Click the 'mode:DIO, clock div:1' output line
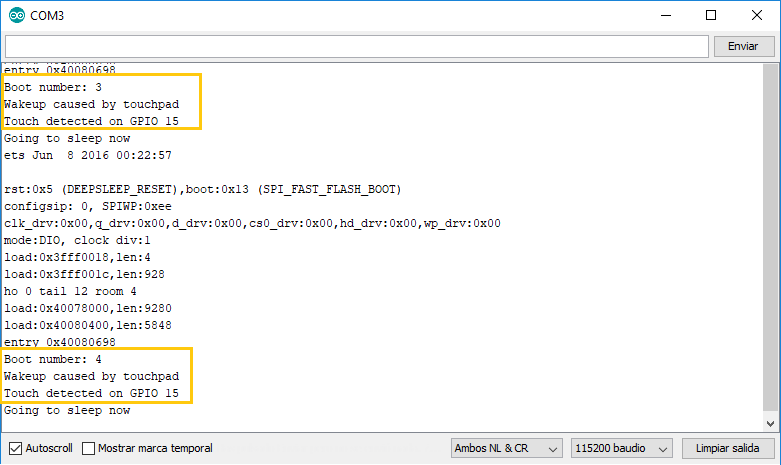Image resolution: width=781 pixels, height=465 pixels. pyautogui.click(x=77, y=240)
